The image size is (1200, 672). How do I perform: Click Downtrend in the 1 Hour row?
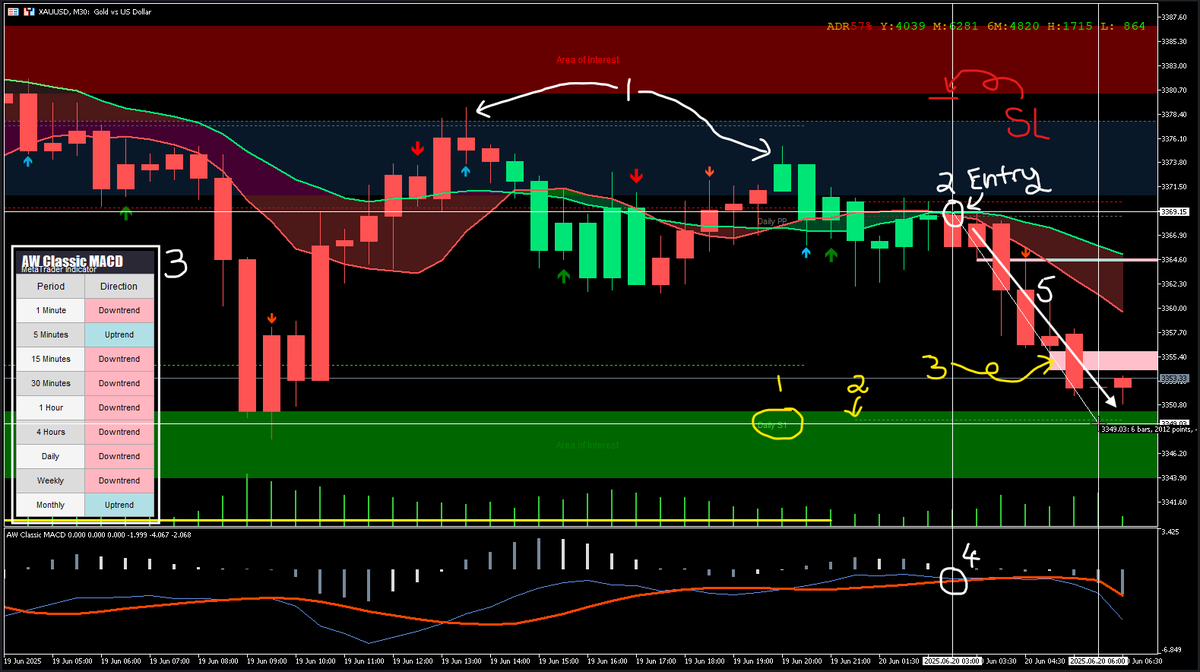120,408
